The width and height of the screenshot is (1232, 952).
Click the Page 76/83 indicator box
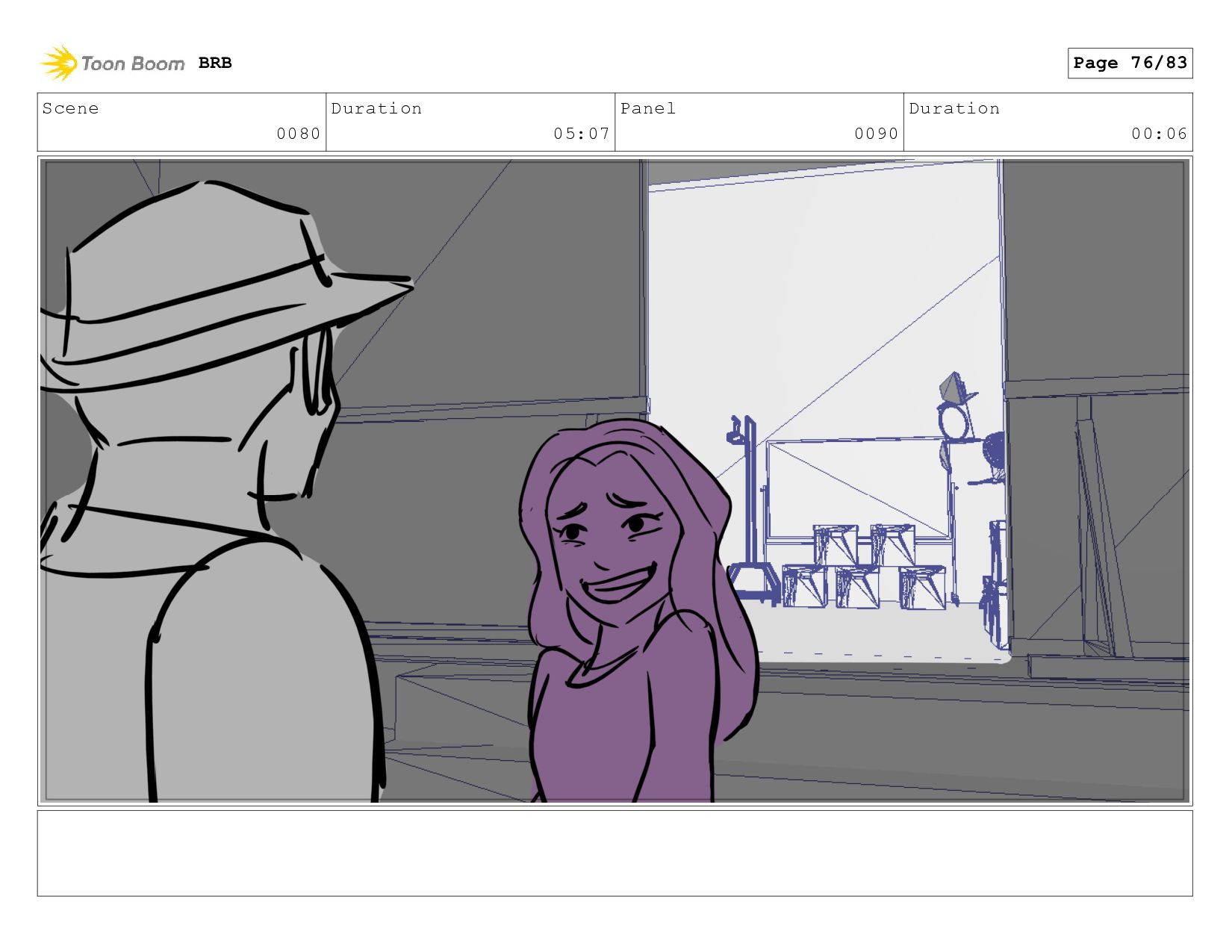point(1130,63)
